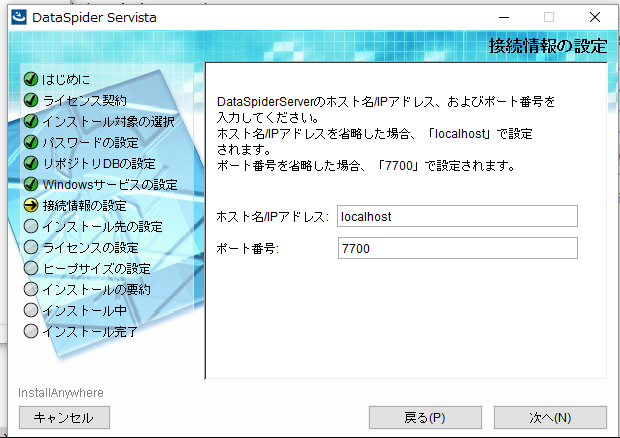Click the キャンセル button
620x438 pixels.
point(64,417)
